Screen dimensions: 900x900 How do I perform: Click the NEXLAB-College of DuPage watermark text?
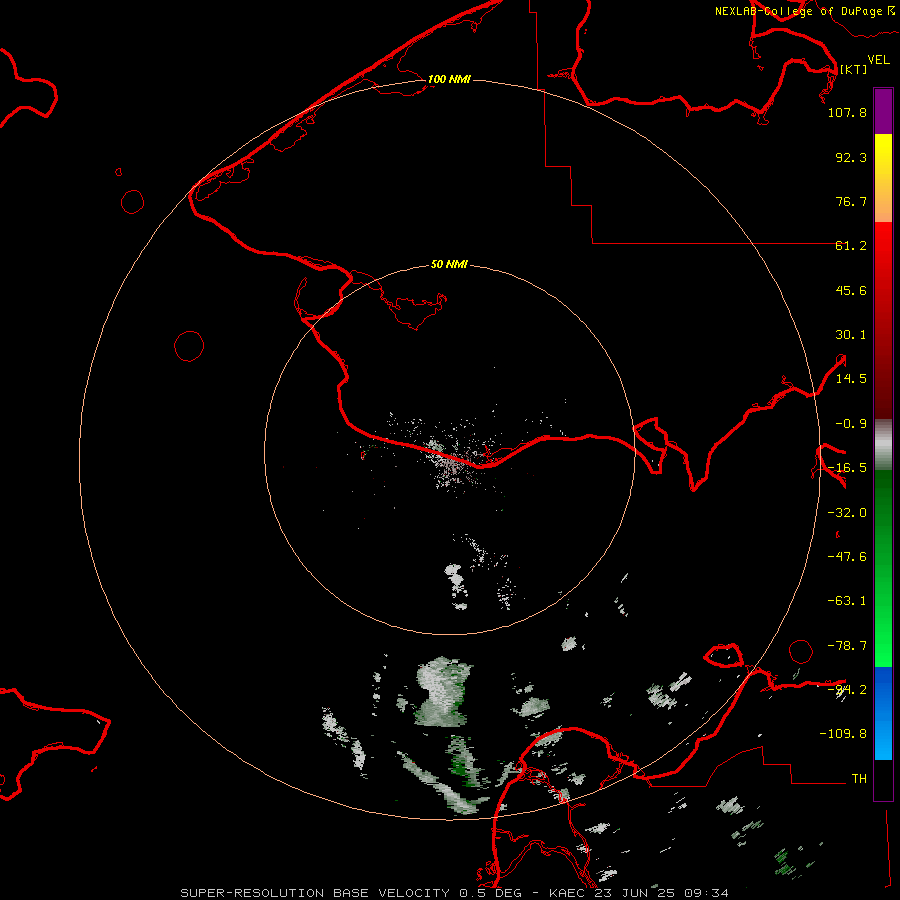point(804,11)
